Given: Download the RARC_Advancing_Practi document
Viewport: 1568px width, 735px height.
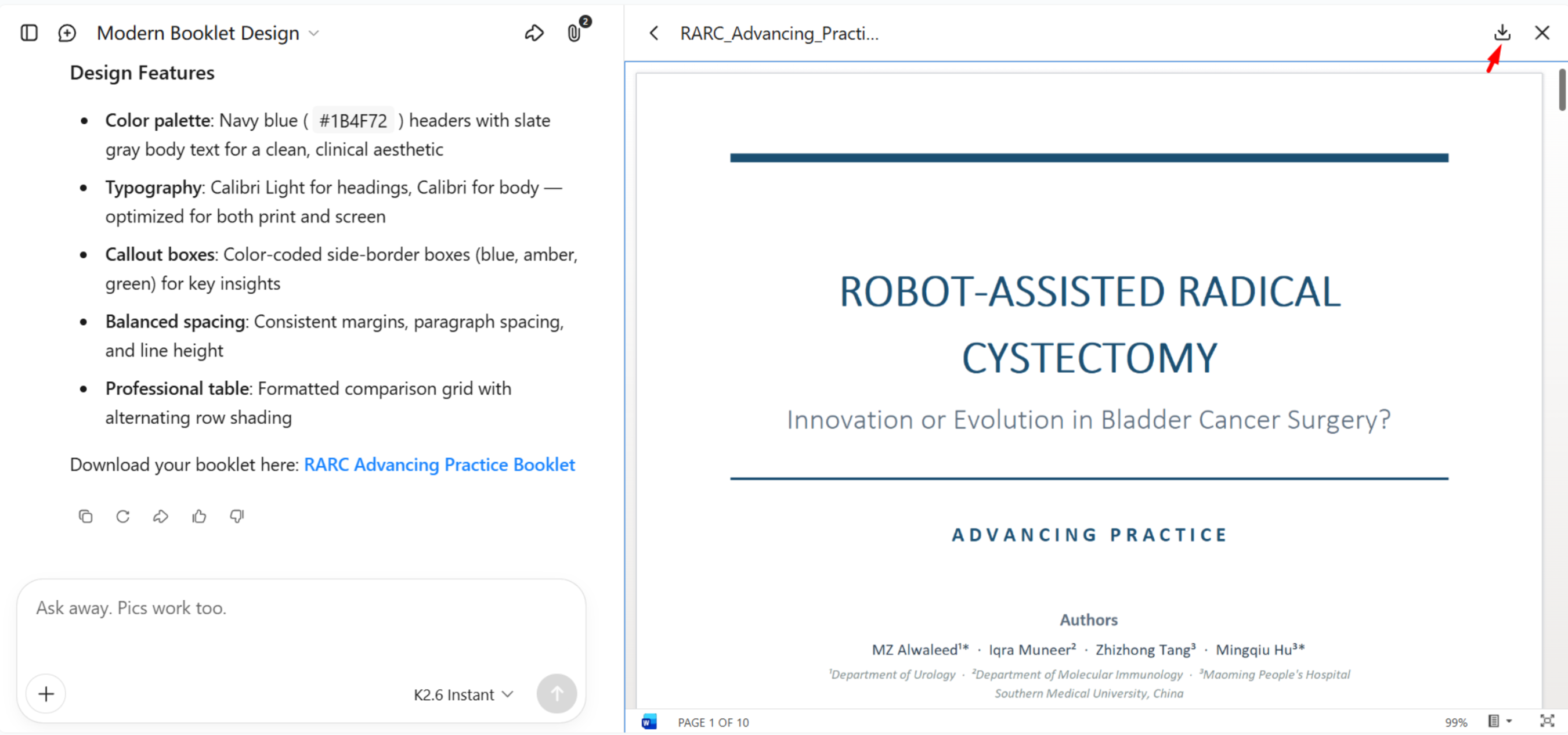Looking at the screenshot, I should (1502, 33).
